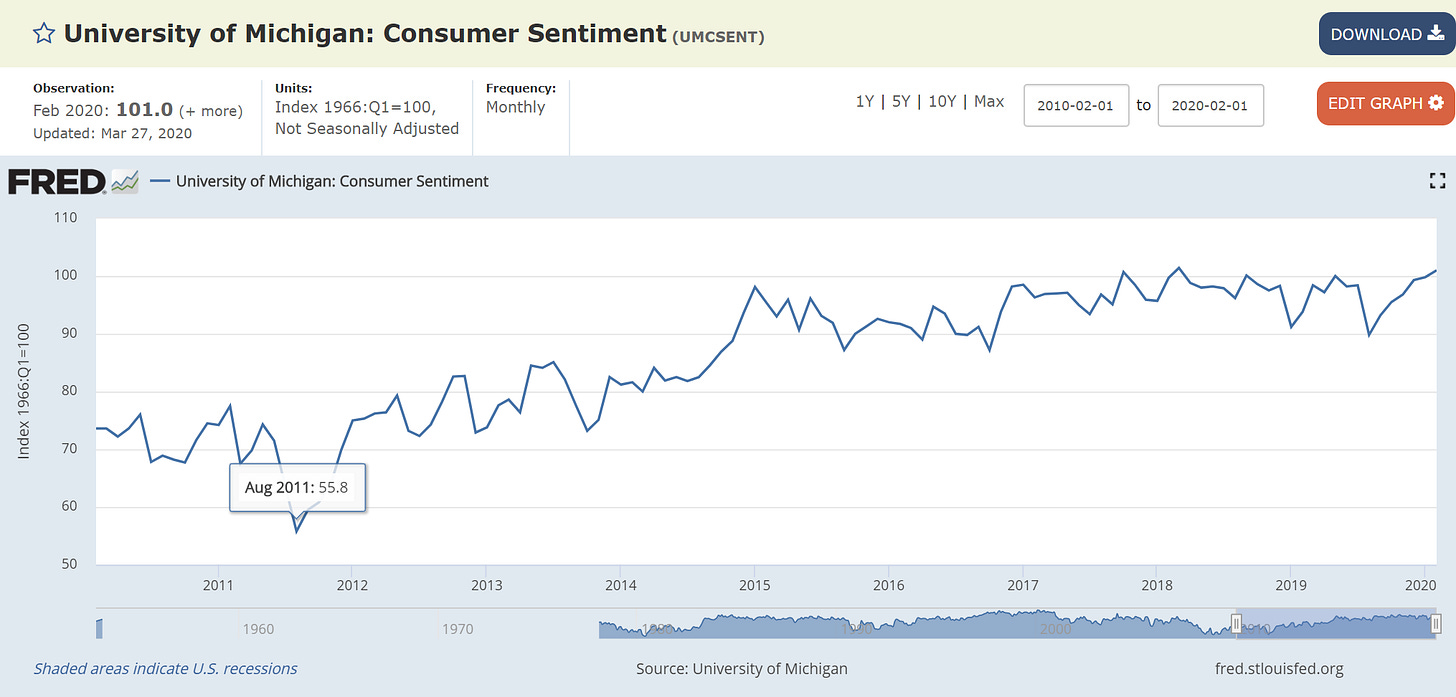Select the Max date range
Screen dimensions: 1456x697
(989, 102)
